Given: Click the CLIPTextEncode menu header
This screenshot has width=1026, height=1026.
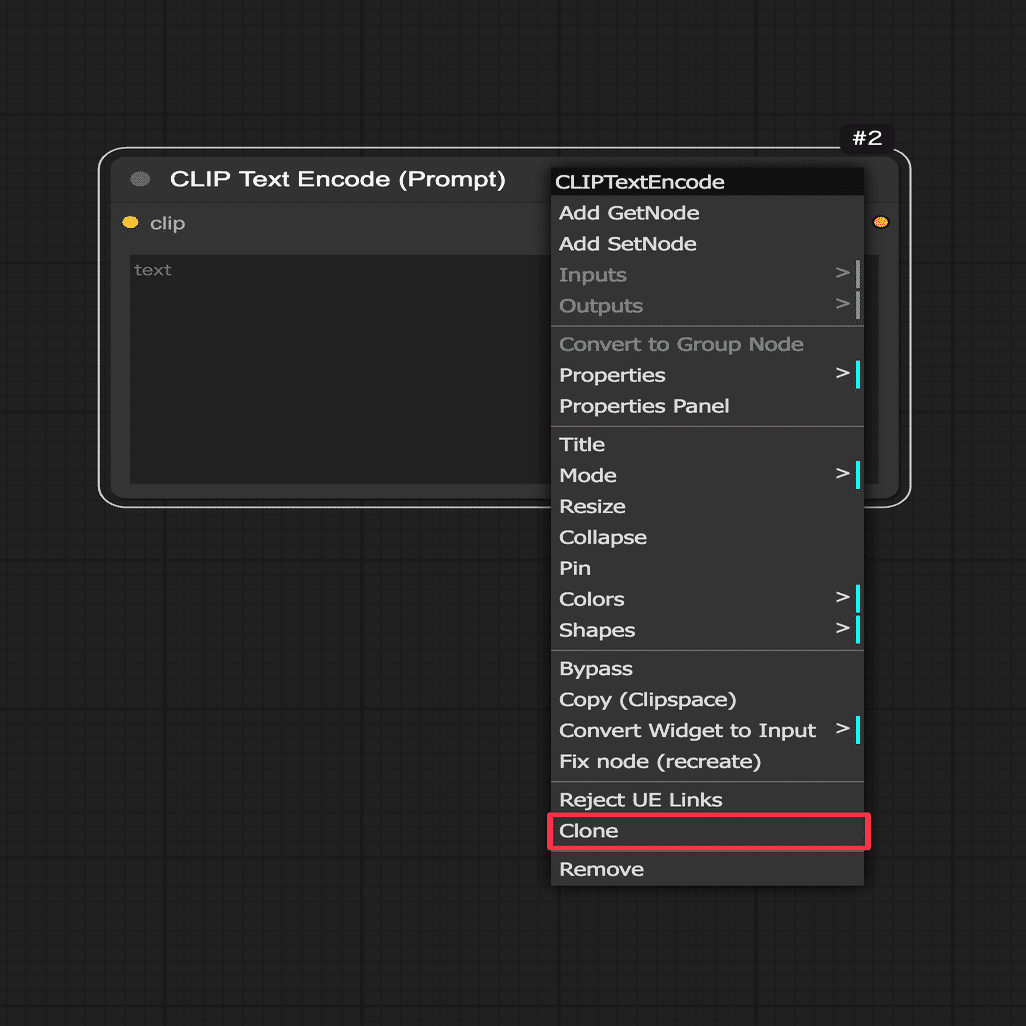Looking at the screenshot, I should point(707,182).
